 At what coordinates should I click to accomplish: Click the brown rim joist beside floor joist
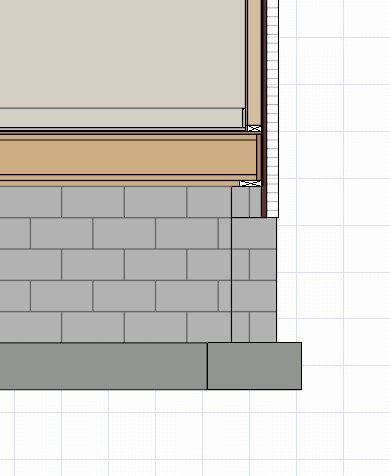pyautogui.click(x=259, y=157)
